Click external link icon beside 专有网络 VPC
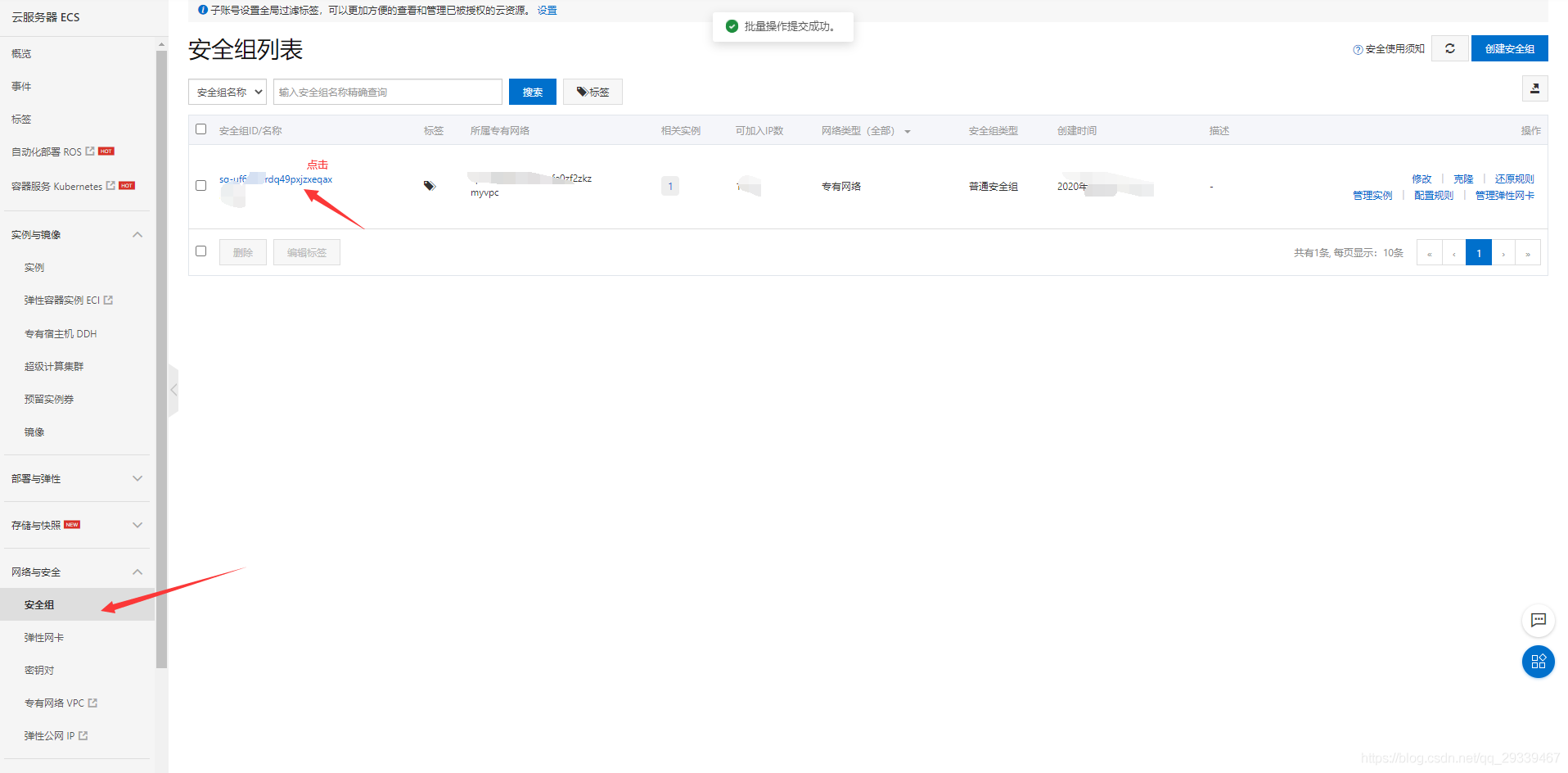1568x773 pixels. point(93,703)
